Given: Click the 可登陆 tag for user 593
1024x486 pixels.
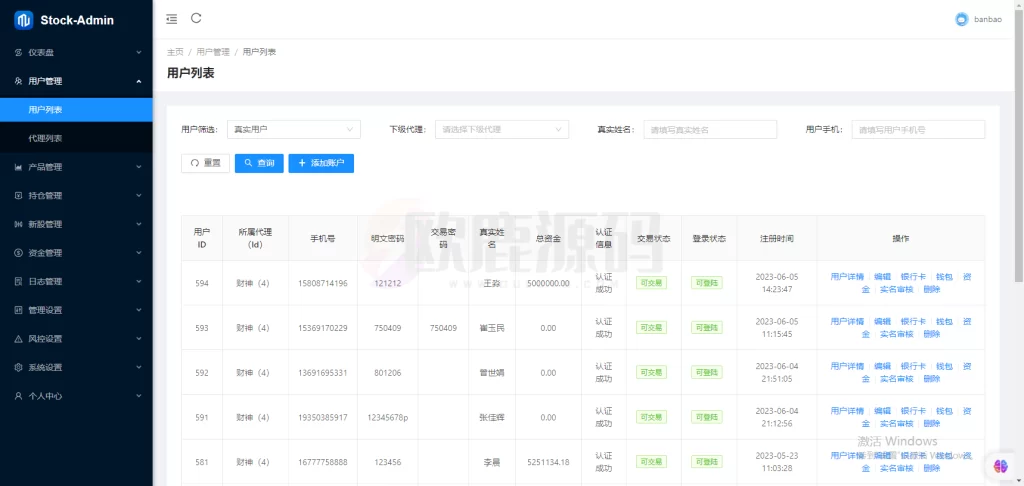Looking at the screenshot, I should 707,328.
